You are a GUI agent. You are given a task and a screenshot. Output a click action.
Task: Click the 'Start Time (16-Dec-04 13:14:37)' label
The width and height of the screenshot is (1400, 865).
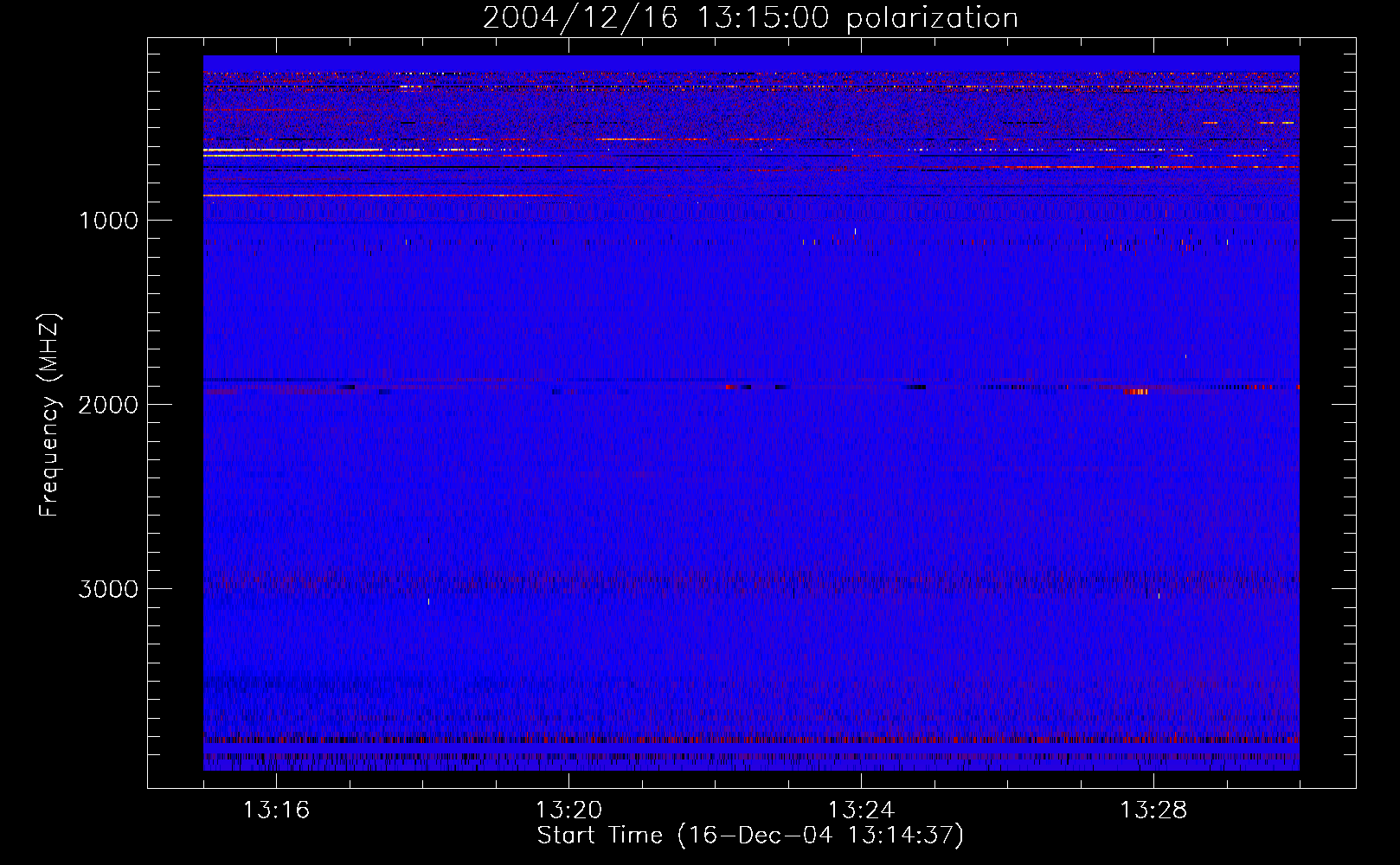click(750, 836)
